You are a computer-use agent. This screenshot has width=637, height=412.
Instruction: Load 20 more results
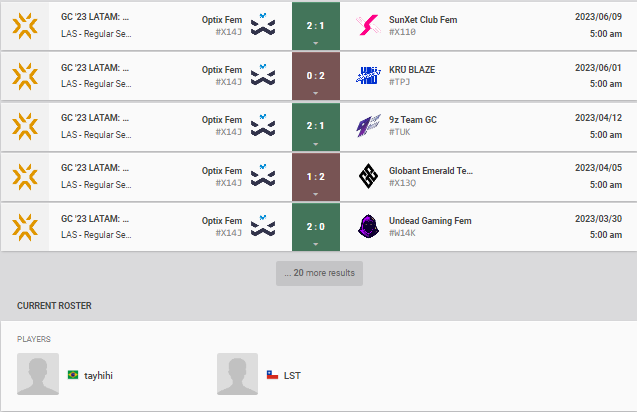click(x=319, y=273)
